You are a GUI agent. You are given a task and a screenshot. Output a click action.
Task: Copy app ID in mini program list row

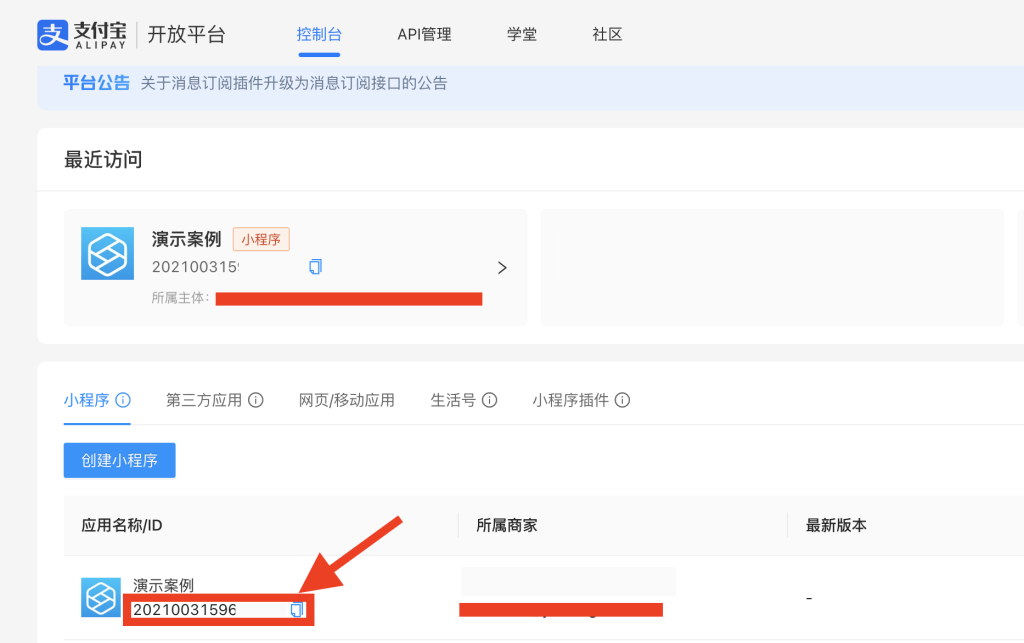coord(297,610)
